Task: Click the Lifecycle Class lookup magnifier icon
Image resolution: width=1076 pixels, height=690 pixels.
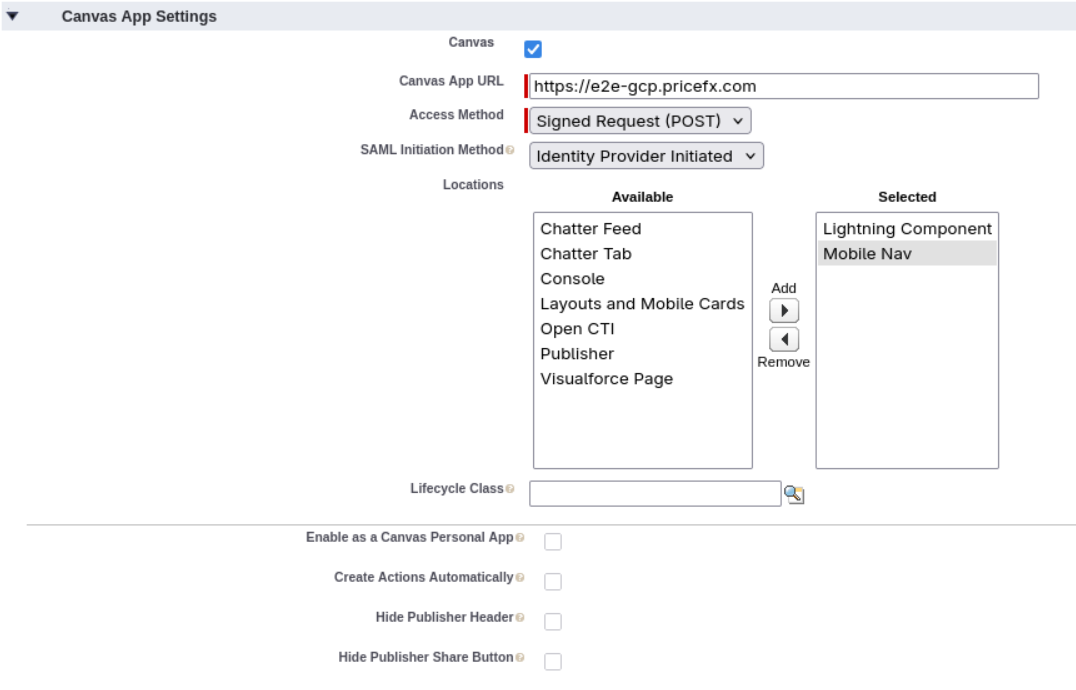Action: (x=795, y=493)
